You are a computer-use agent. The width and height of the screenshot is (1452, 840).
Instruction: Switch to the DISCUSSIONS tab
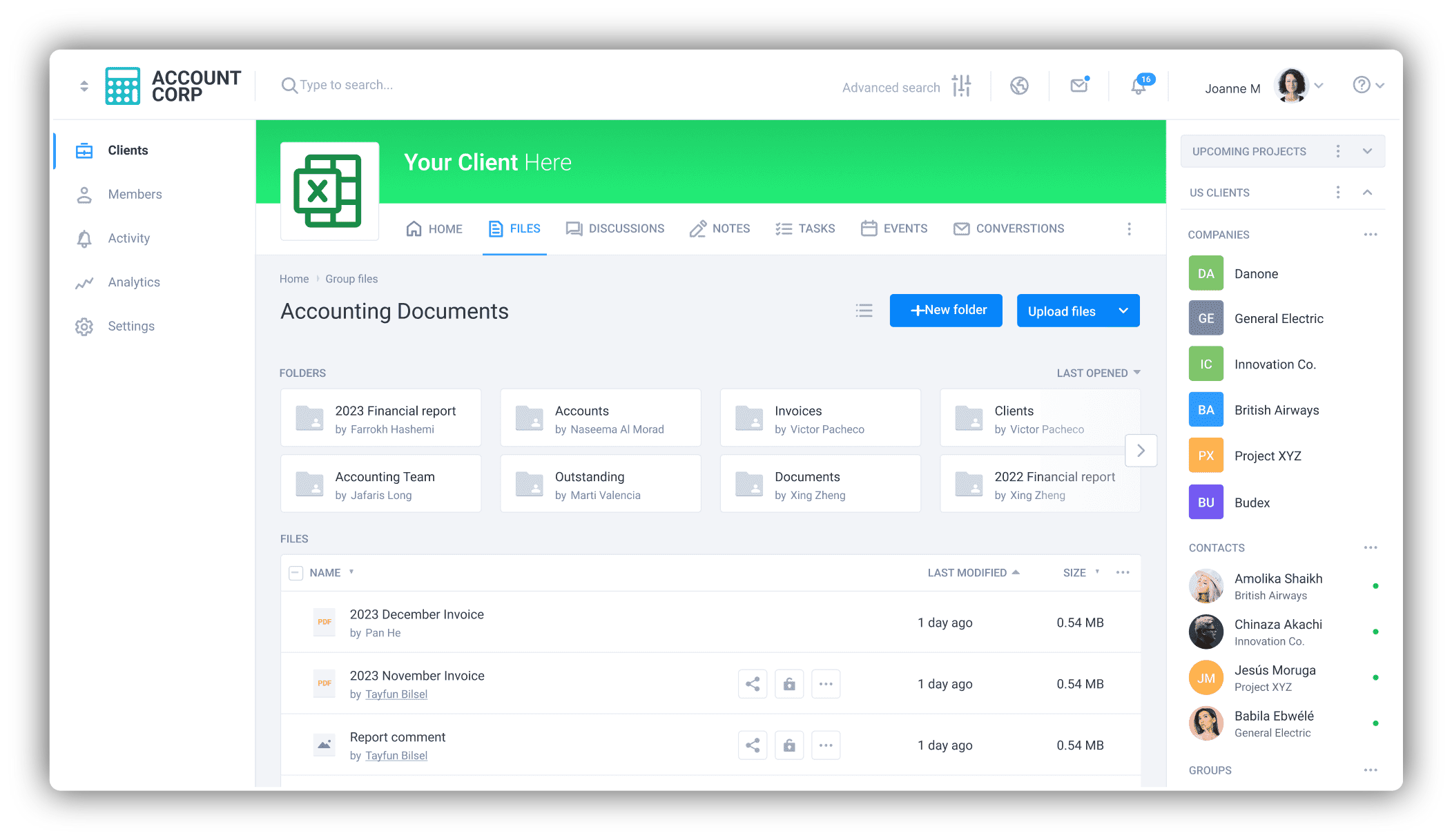pos(626,228)
